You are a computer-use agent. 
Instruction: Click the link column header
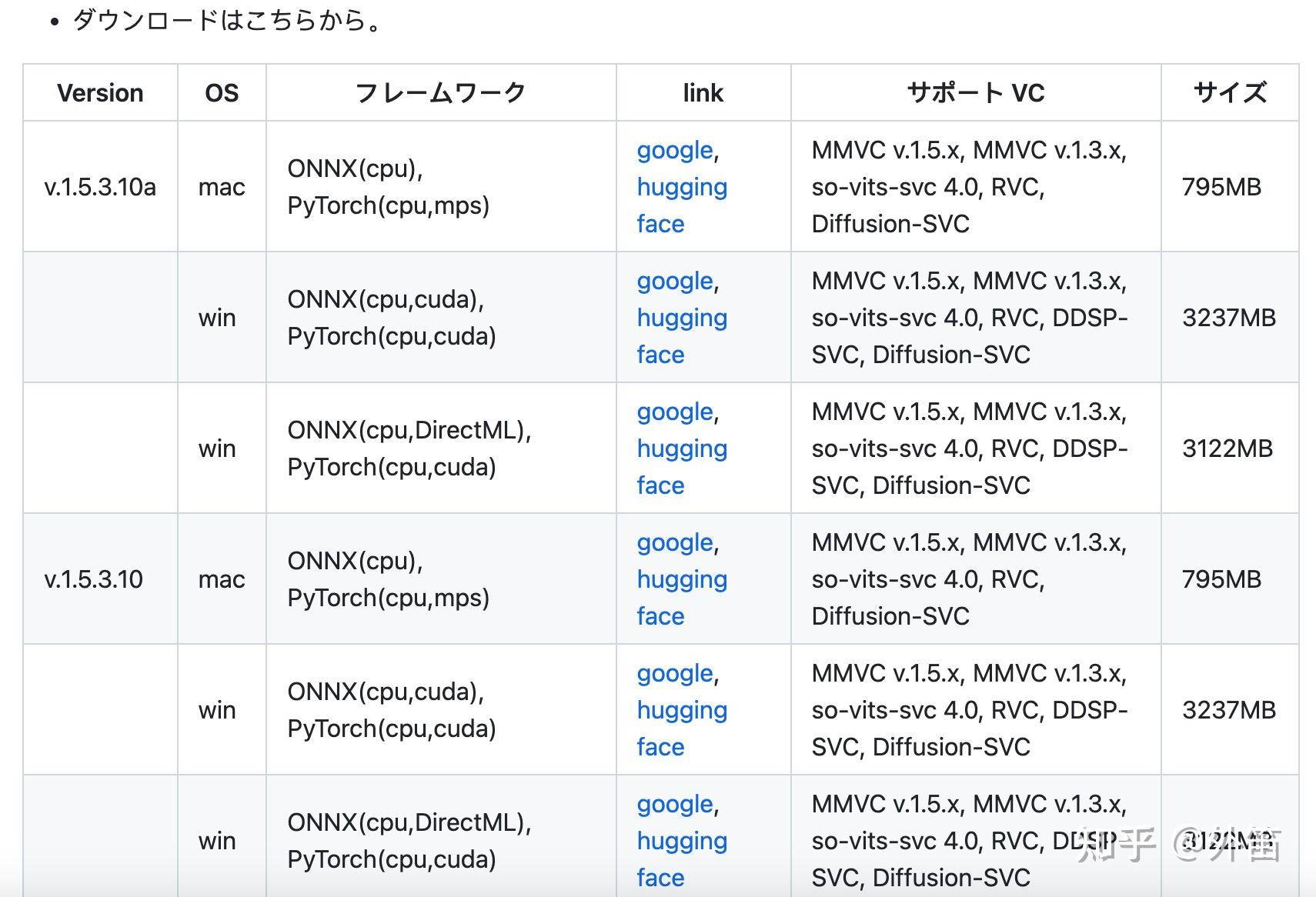click(703, 93)
